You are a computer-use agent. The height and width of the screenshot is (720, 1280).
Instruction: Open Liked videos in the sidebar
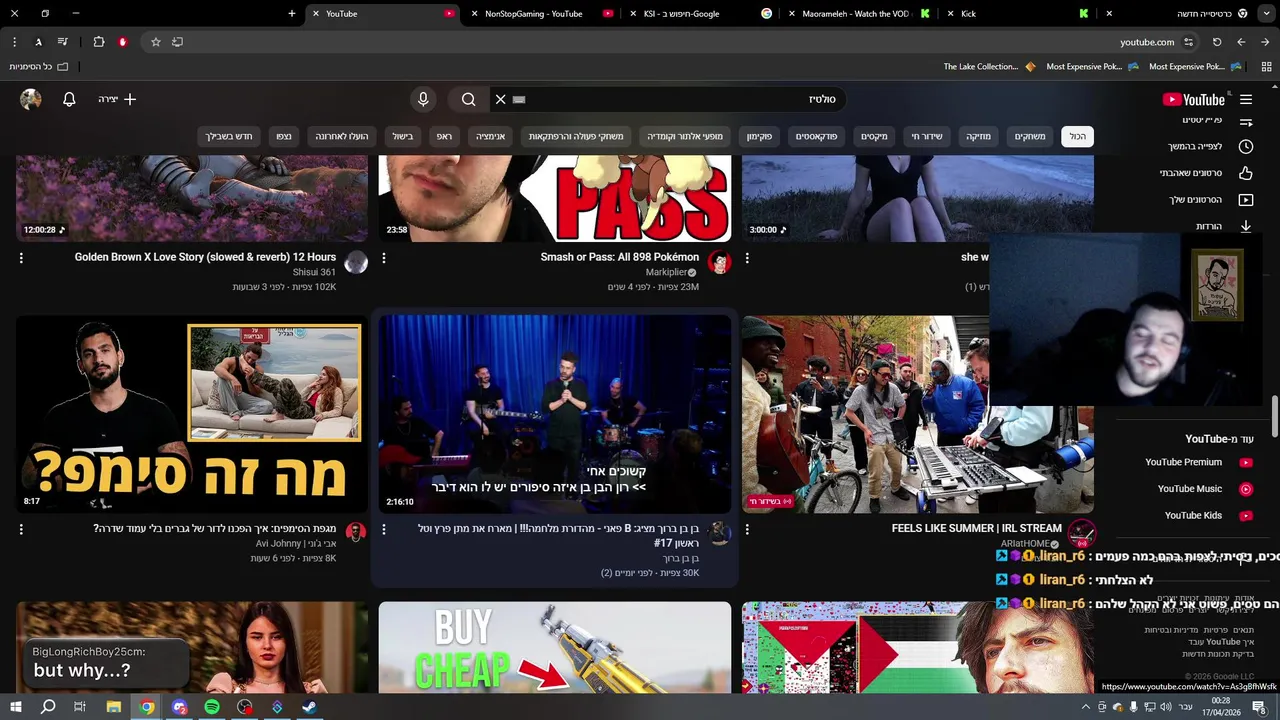(x=1208, y=173)
